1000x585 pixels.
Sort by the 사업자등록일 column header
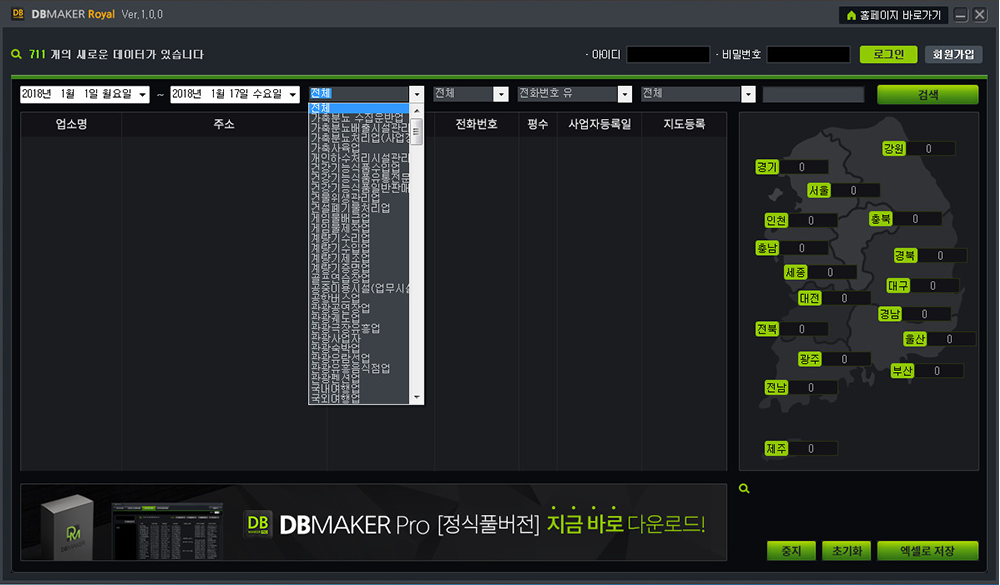click(599, 124)
